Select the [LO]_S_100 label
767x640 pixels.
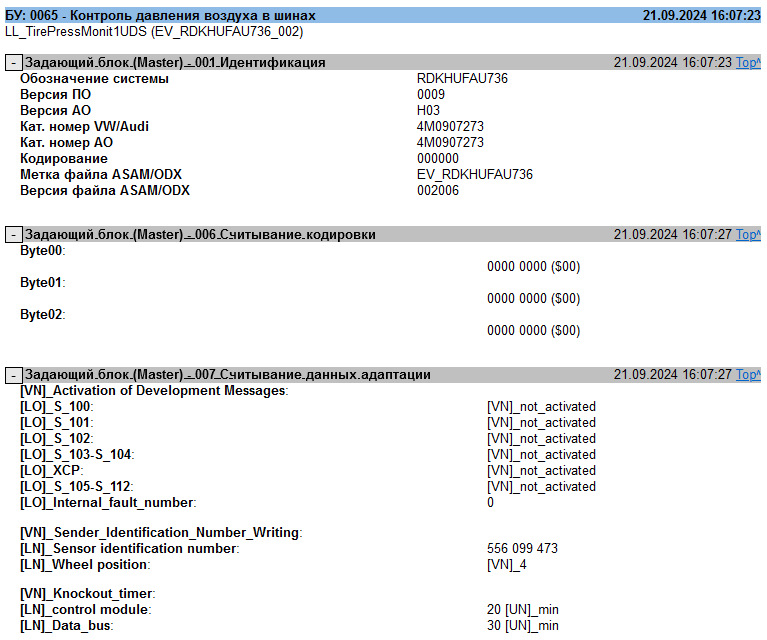pyautogui.click(x=57, y=407)
